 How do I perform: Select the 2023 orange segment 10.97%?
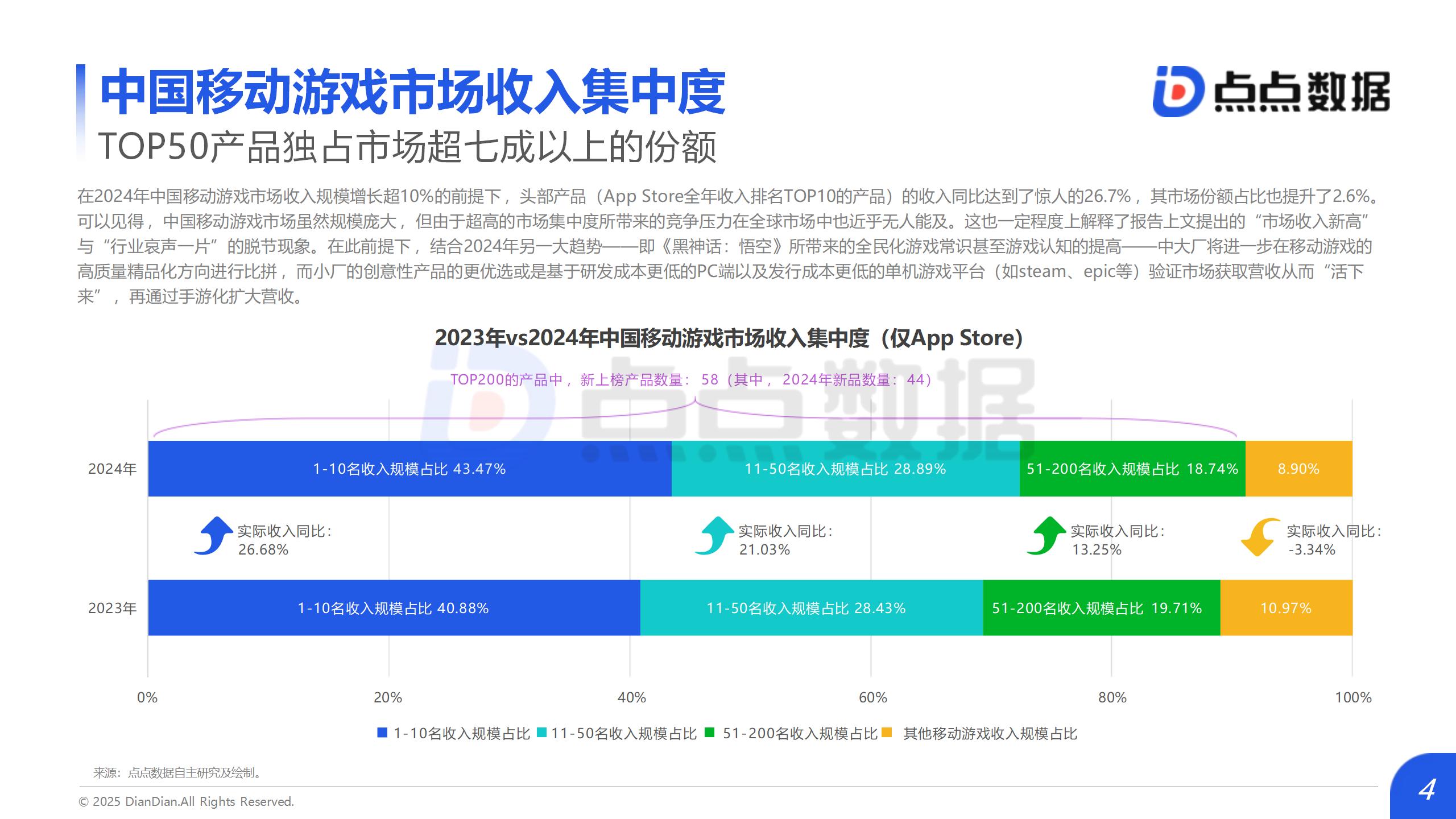tap(1285, 608)
